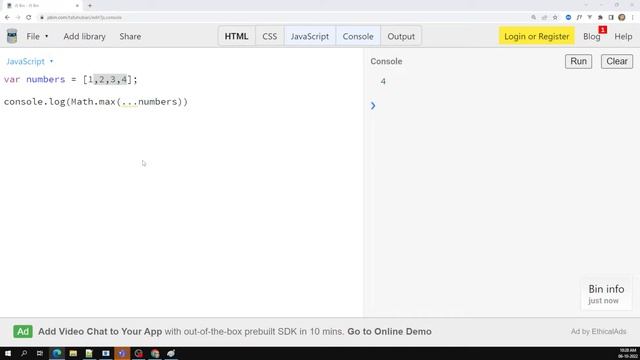Open the red circular taskbar app

click(x=138, y=353)
